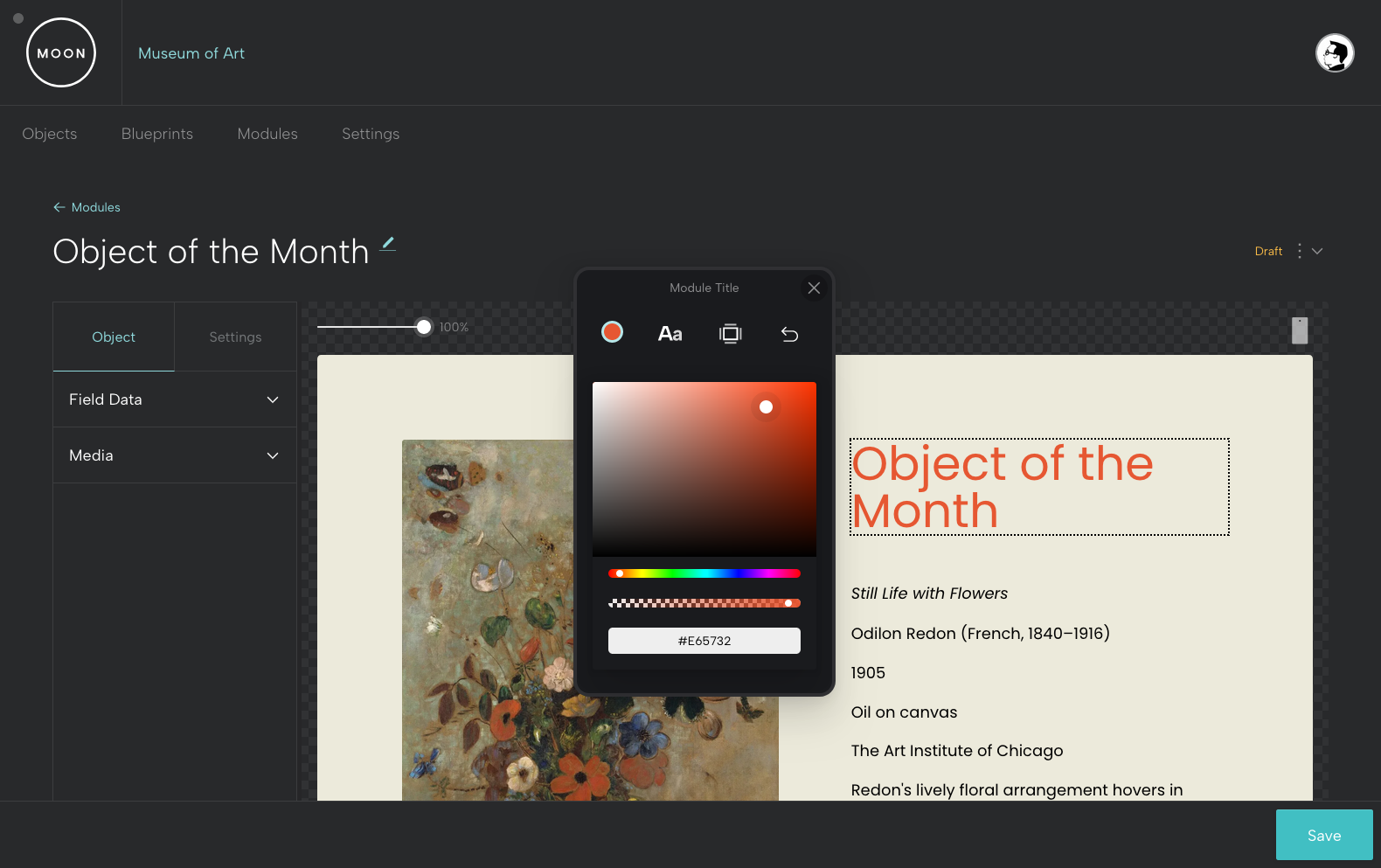The height and width of the screenshot is (868, 1381).
Task: Click the text Still Life with Flowers
Action: pos(929,594)
